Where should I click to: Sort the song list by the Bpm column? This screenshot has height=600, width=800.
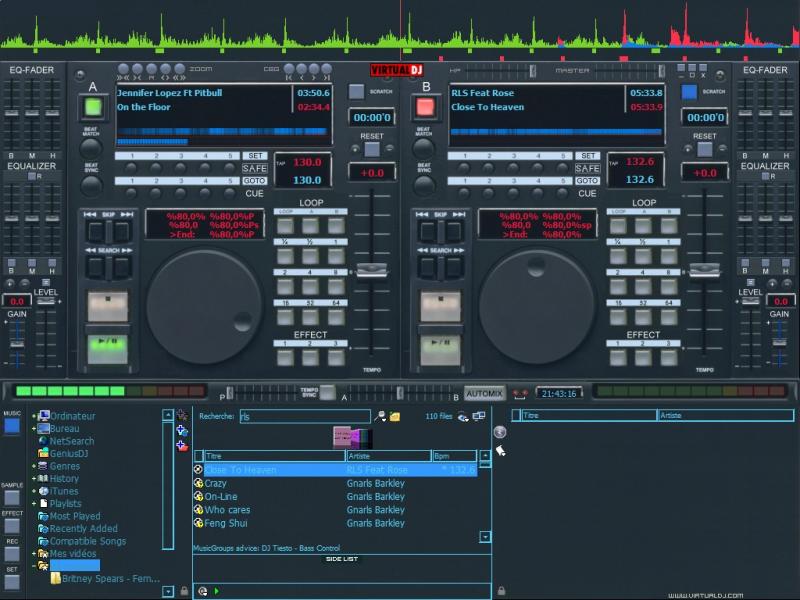(454, 456)
